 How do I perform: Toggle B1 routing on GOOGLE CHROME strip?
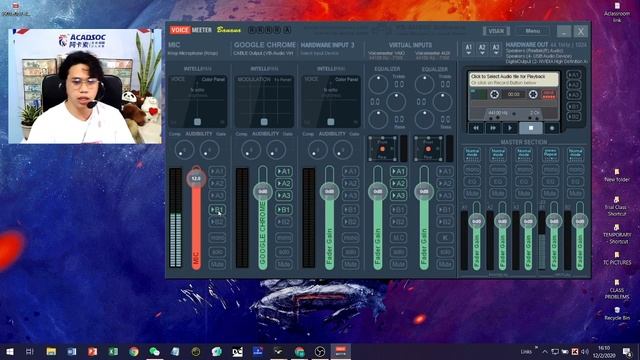click(x=284, y=209)
